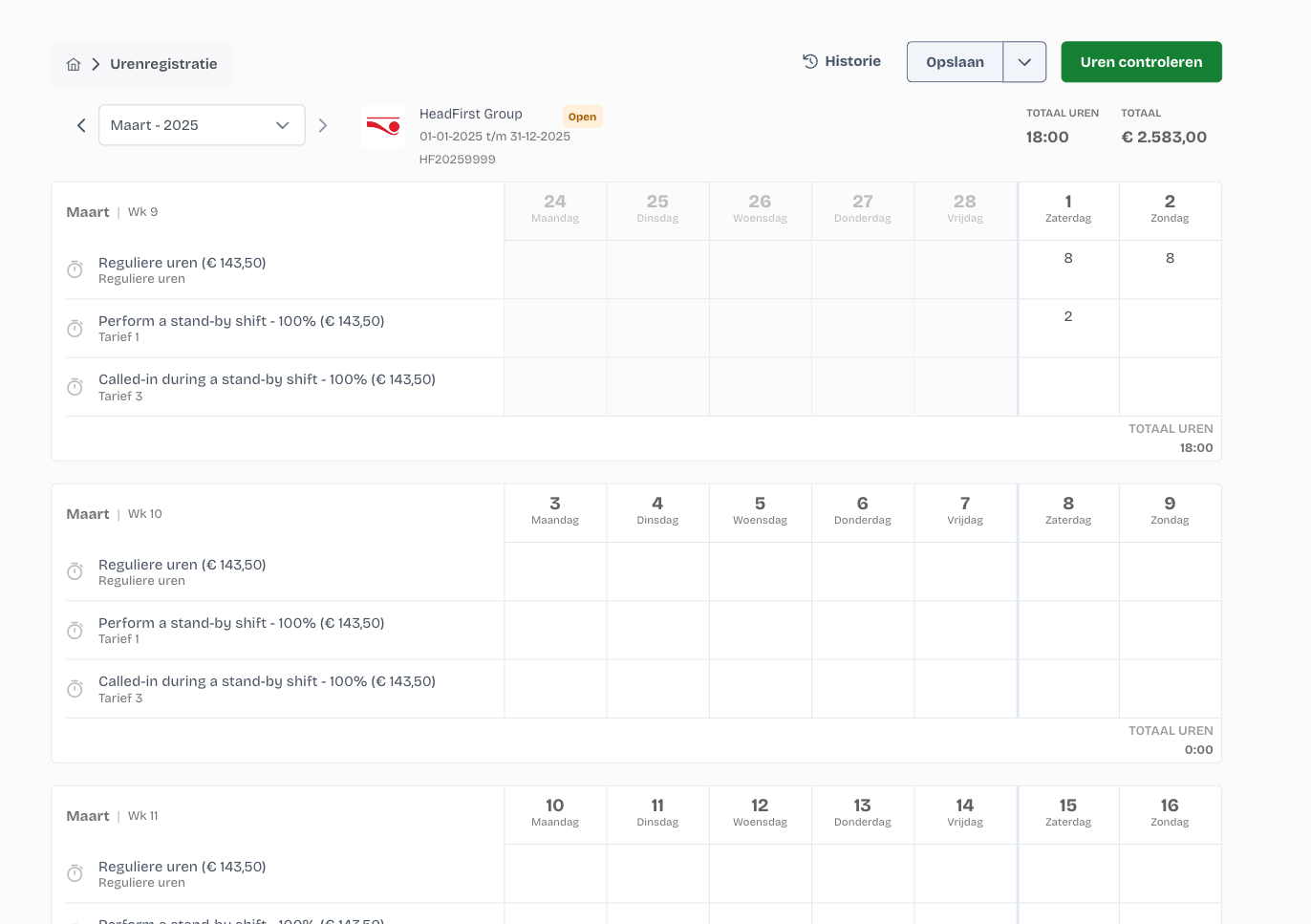Click stopwatch icon for Reguliere uren Wk 10
Viewport: 1311px width, 924px height.
[x=75, y=572]
